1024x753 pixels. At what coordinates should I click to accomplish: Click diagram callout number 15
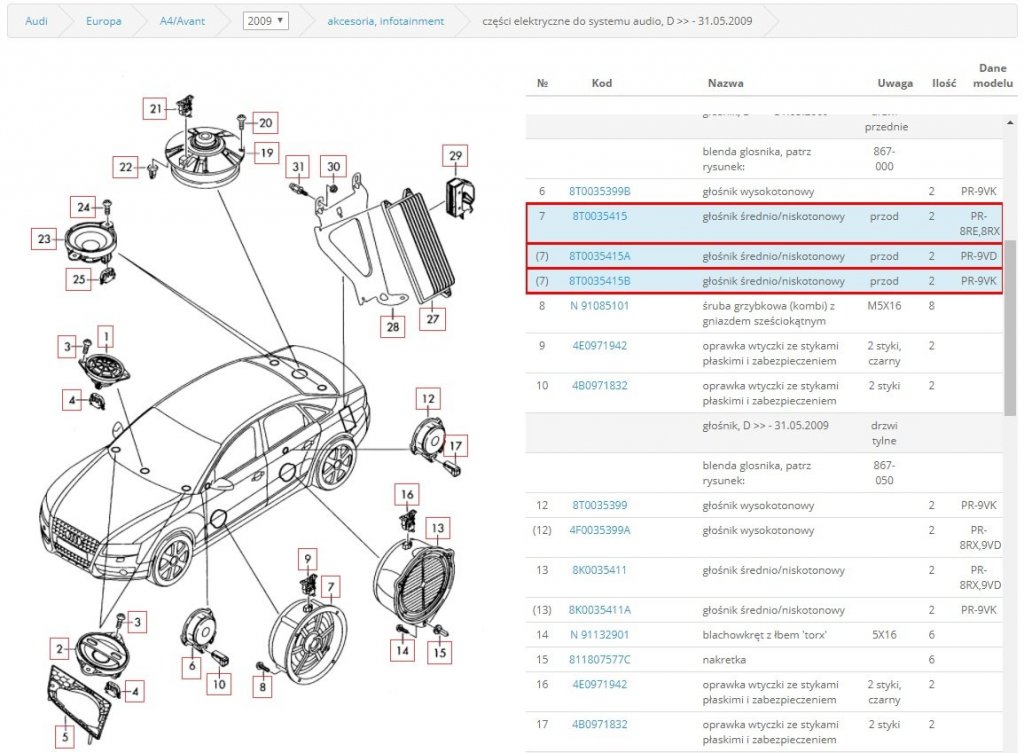(440, 652)
